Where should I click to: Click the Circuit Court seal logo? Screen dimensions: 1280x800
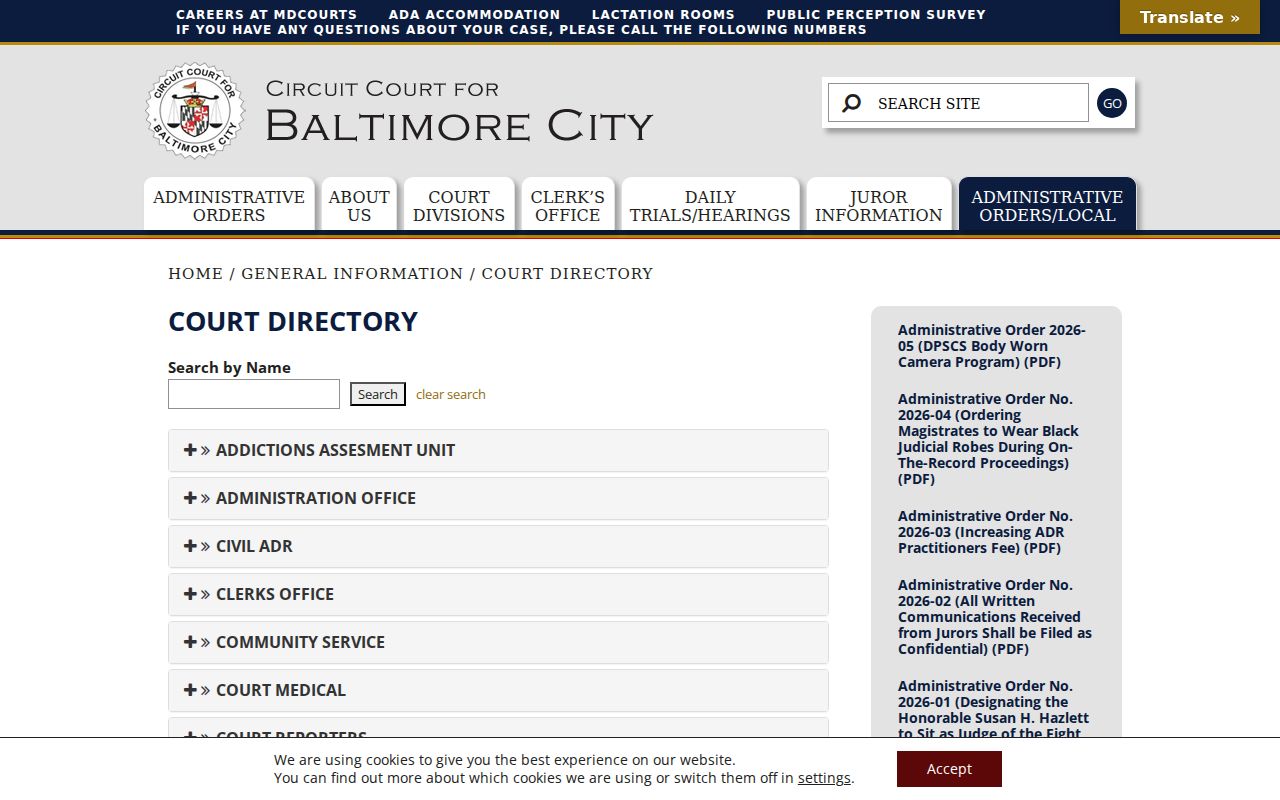(x=195, y=111)
